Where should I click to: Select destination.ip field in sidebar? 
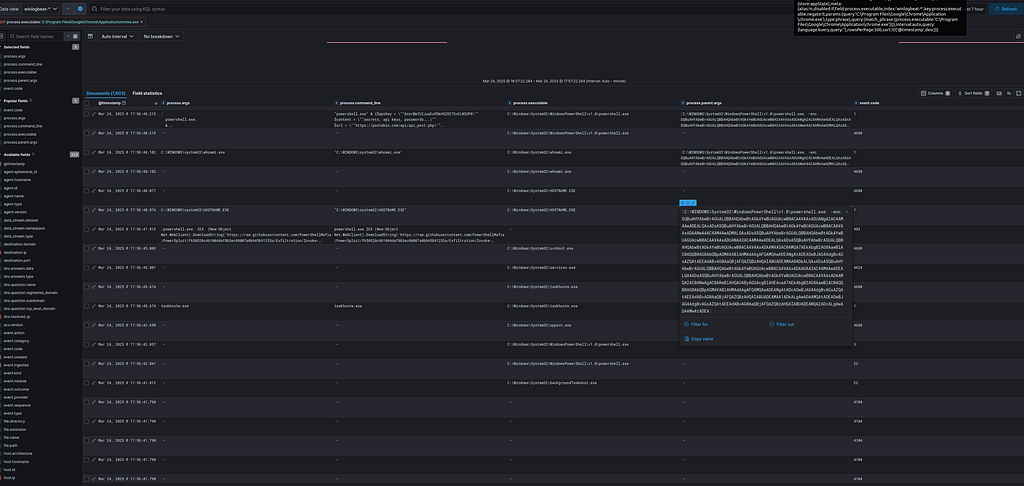point(16,252)
